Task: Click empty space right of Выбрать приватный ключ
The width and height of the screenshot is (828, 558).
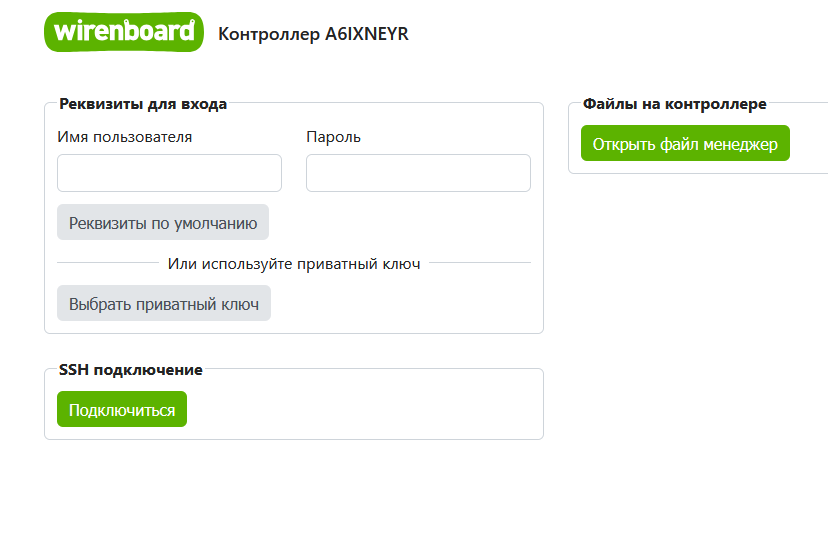Action: (400, 304)
